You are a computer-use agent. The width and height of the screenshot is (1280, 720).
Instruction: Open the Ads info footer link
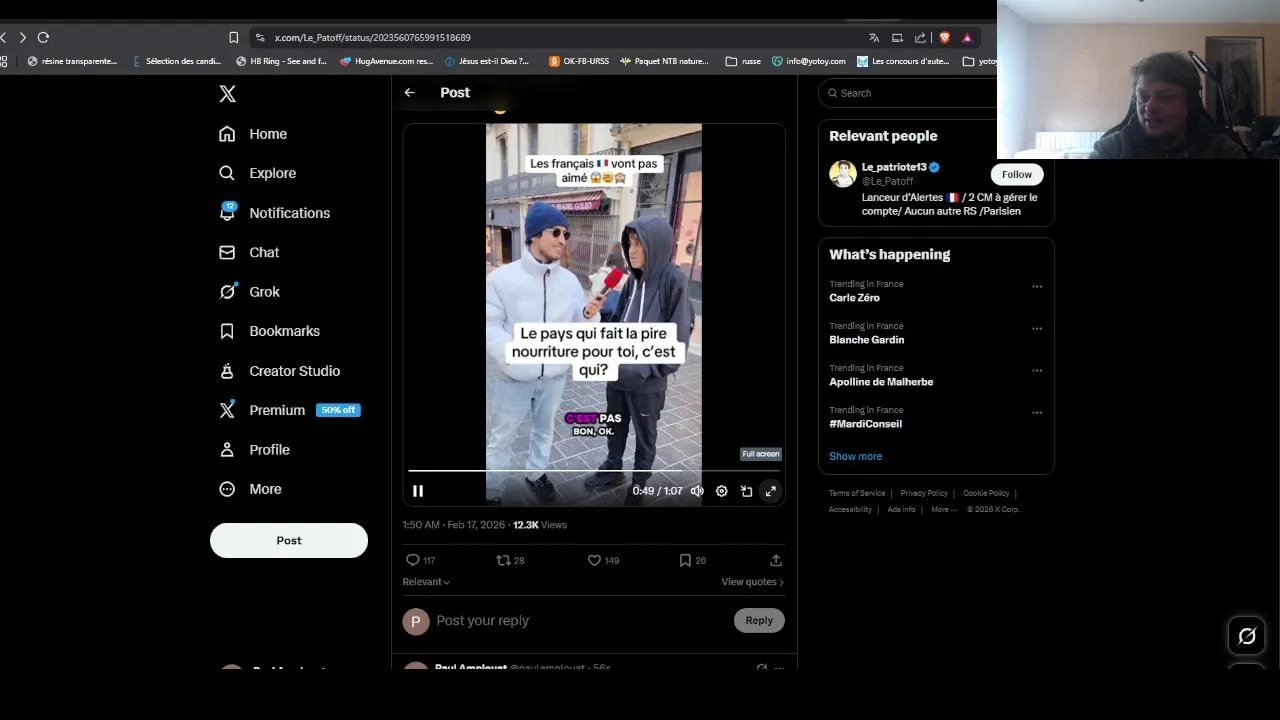(901, 509)
